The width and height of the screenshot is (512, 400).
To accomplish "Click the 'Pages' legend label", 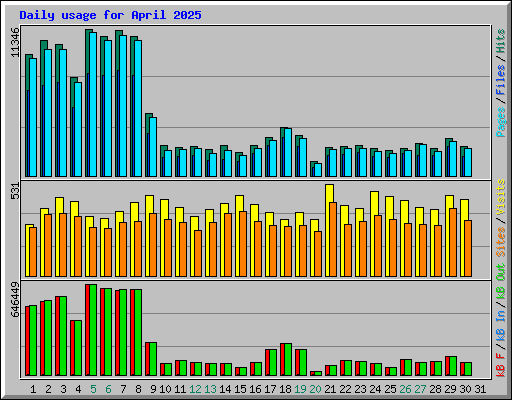I will click(501, 122).
